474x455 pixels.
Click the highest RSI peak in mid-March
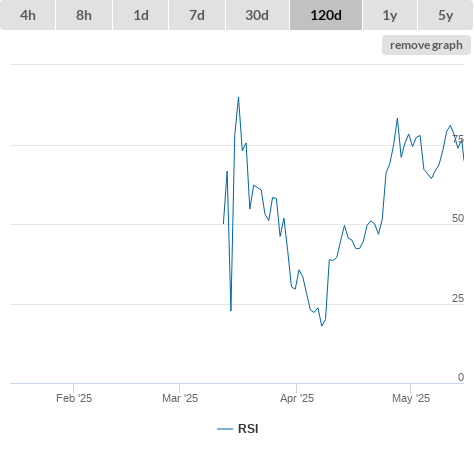(238, 98)
